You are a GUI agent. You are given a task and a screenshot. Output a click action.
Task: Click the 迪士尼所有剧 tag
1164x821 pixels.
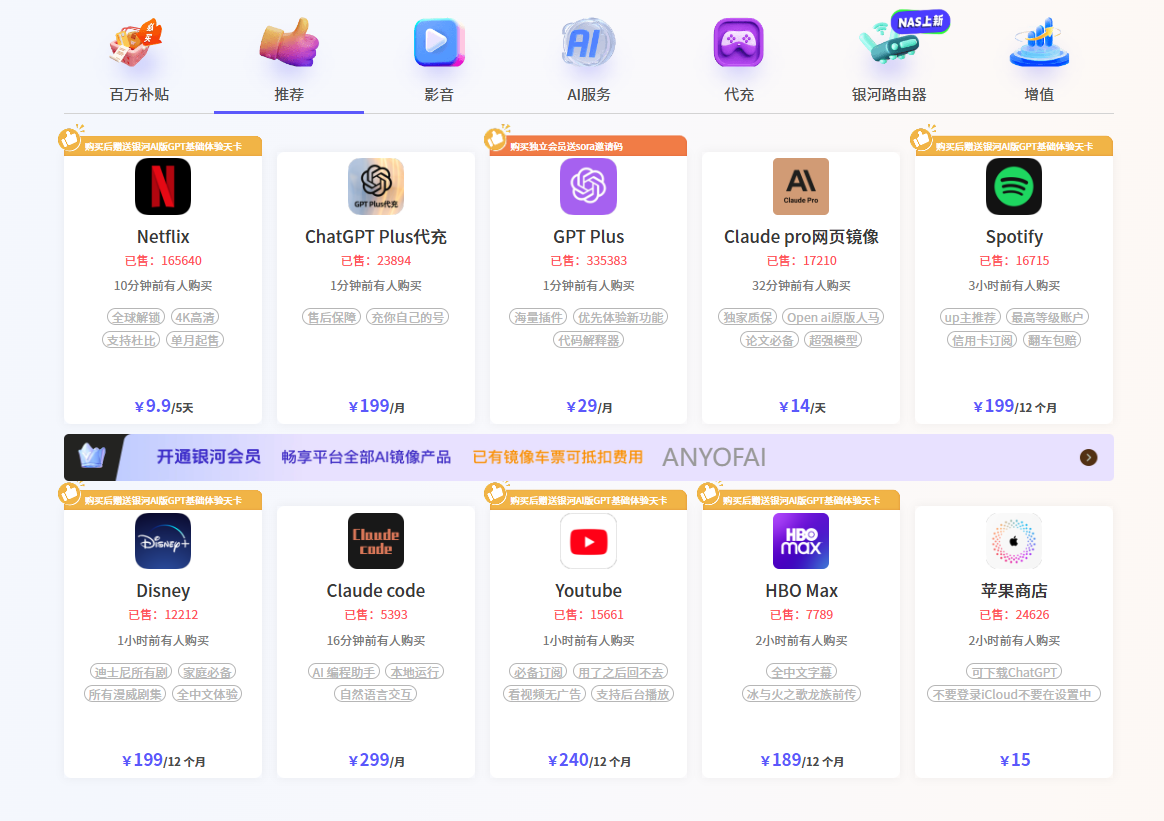pyautogui.click(x=131, y=672)
